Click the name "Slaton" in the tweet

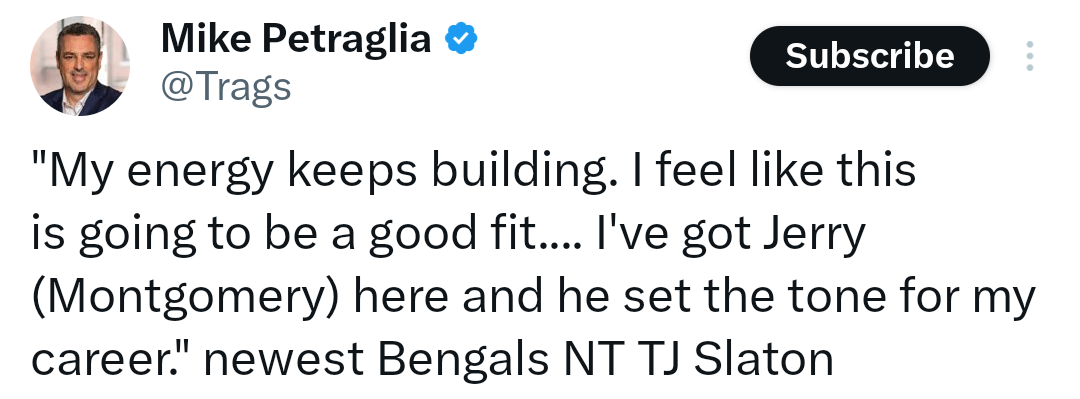coord(763,358)
